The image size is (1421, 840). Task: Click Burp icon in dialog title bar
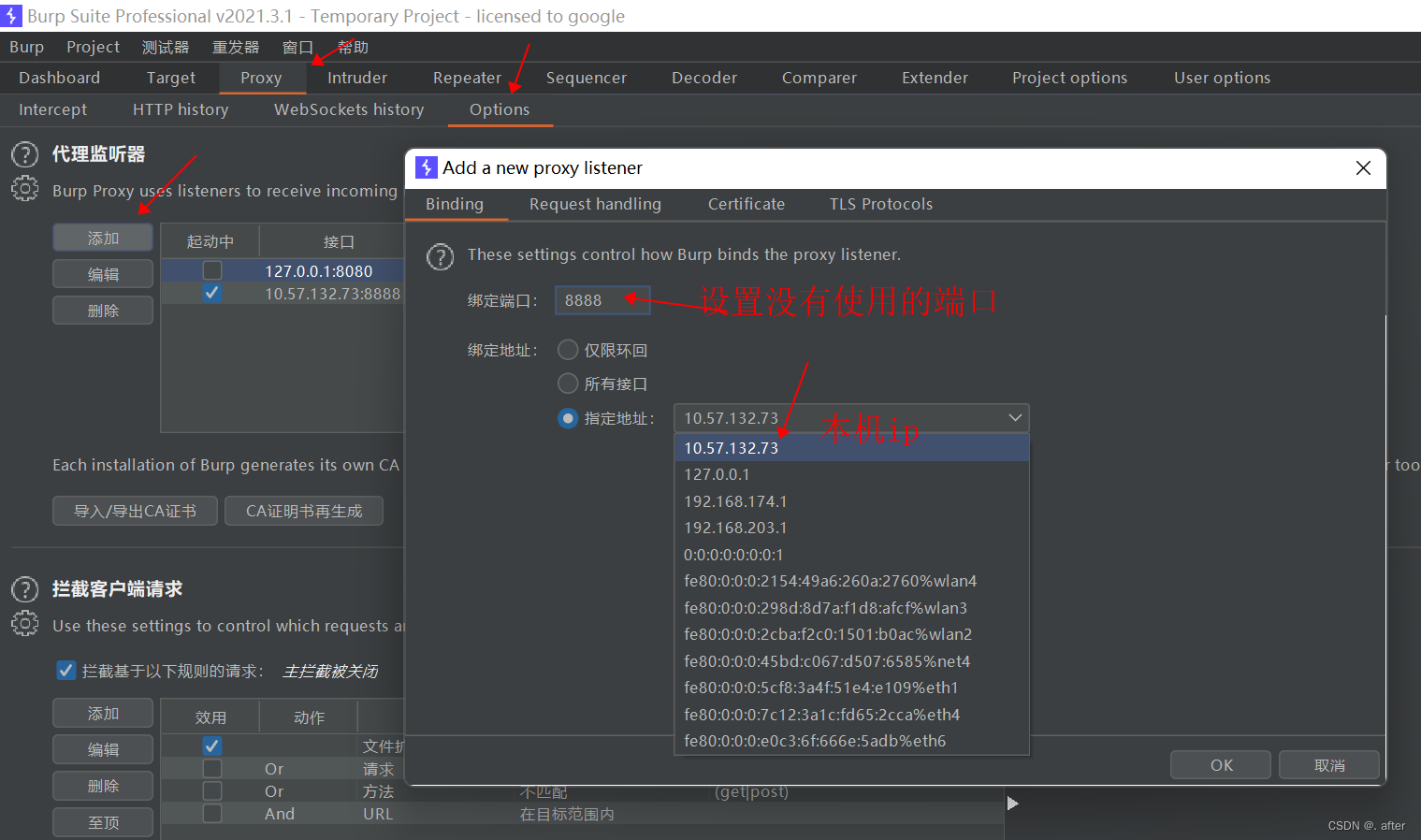point(427,167)
